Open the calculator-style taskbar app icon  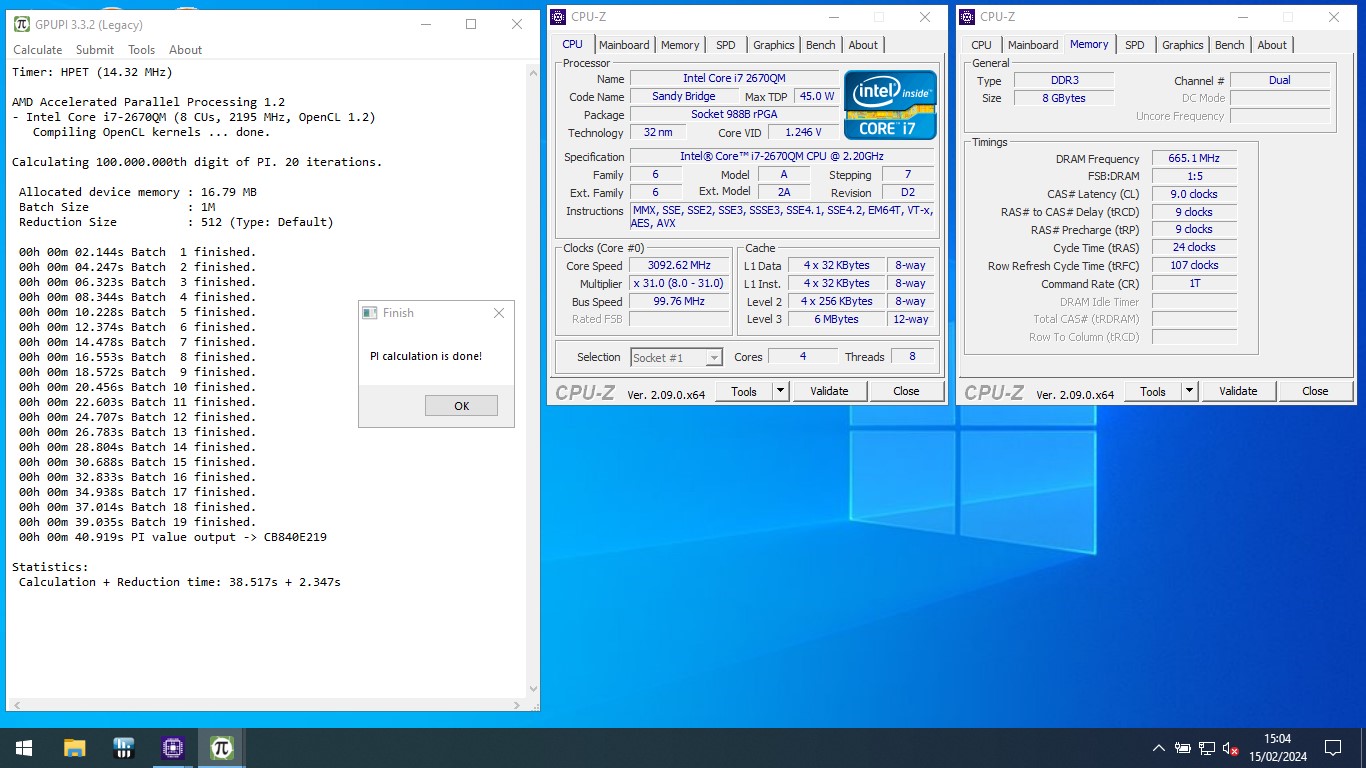click(124, 747)
